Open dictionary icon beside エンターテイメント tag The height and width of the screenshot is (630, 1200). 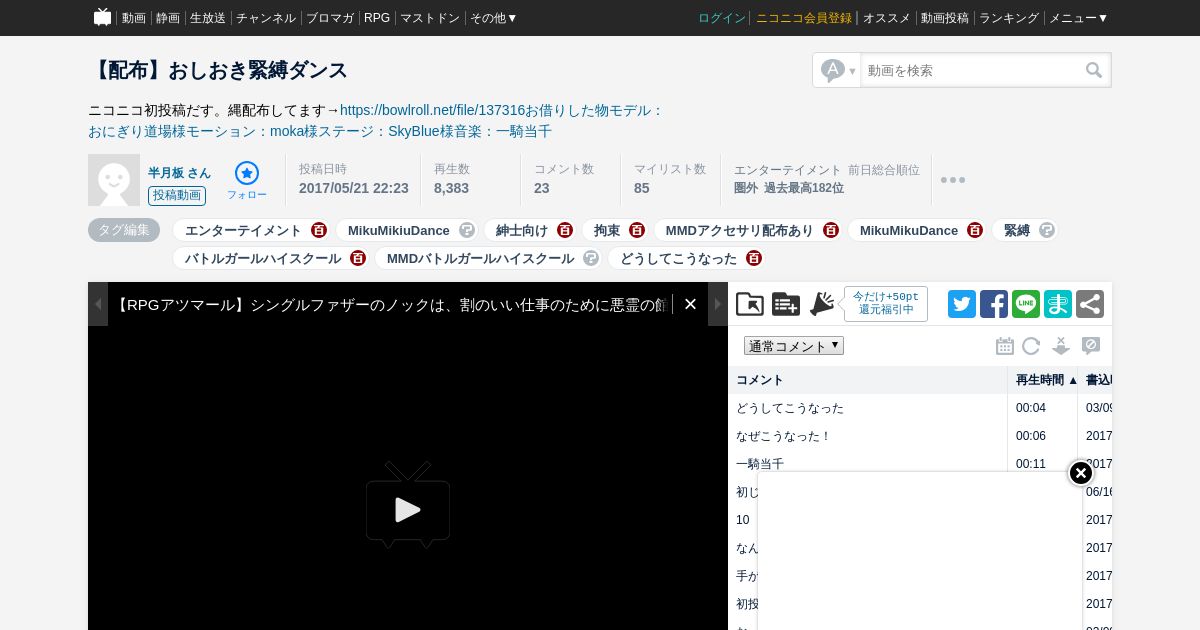tap(319, 230)
